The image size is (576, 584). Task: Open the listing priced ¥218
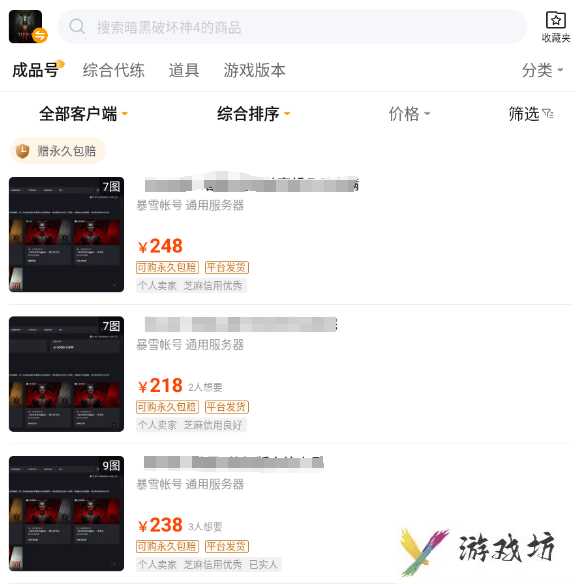290,374
